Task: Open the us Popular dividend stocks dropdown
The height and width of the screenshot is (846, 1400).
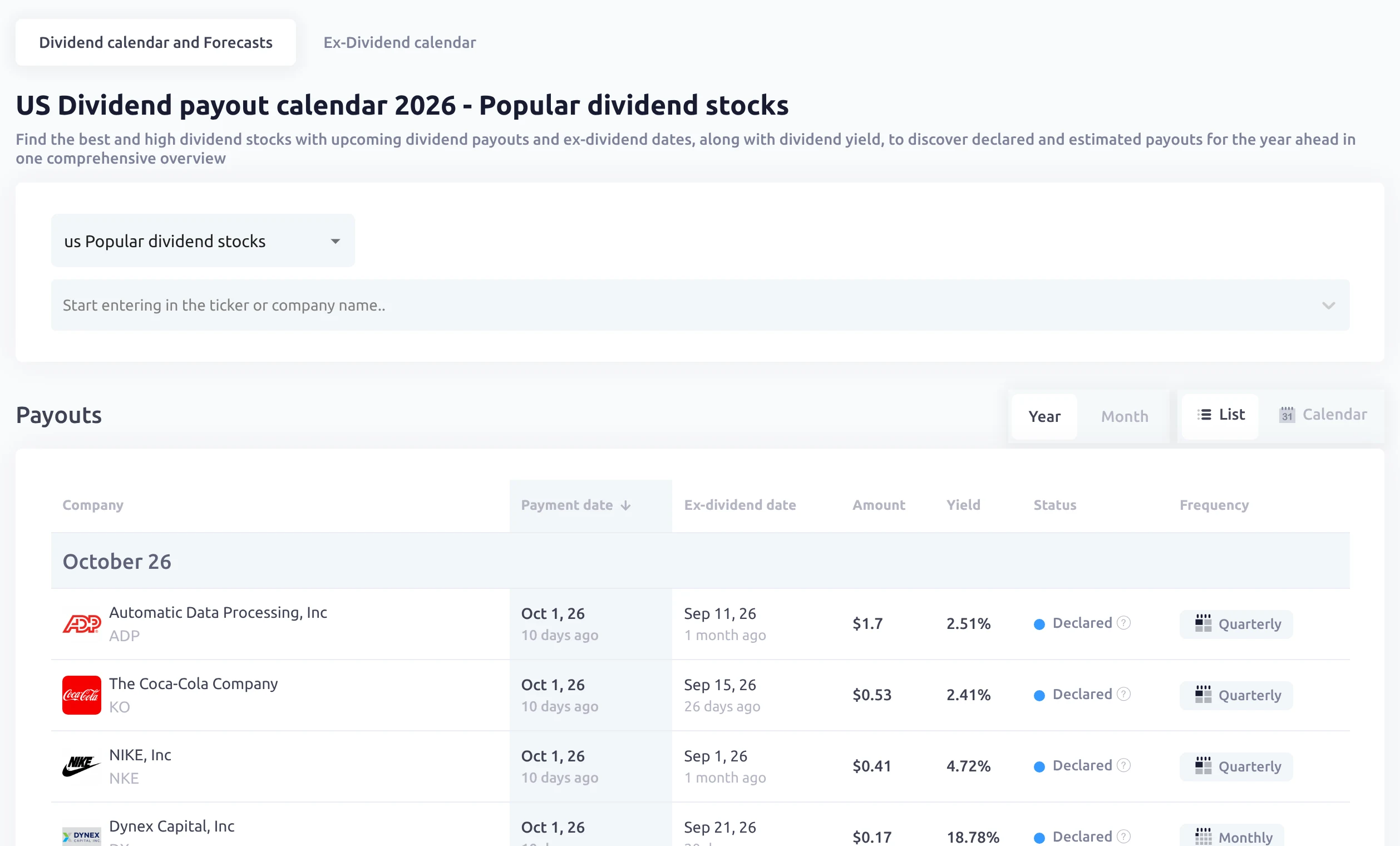Action: pos(203,240)
